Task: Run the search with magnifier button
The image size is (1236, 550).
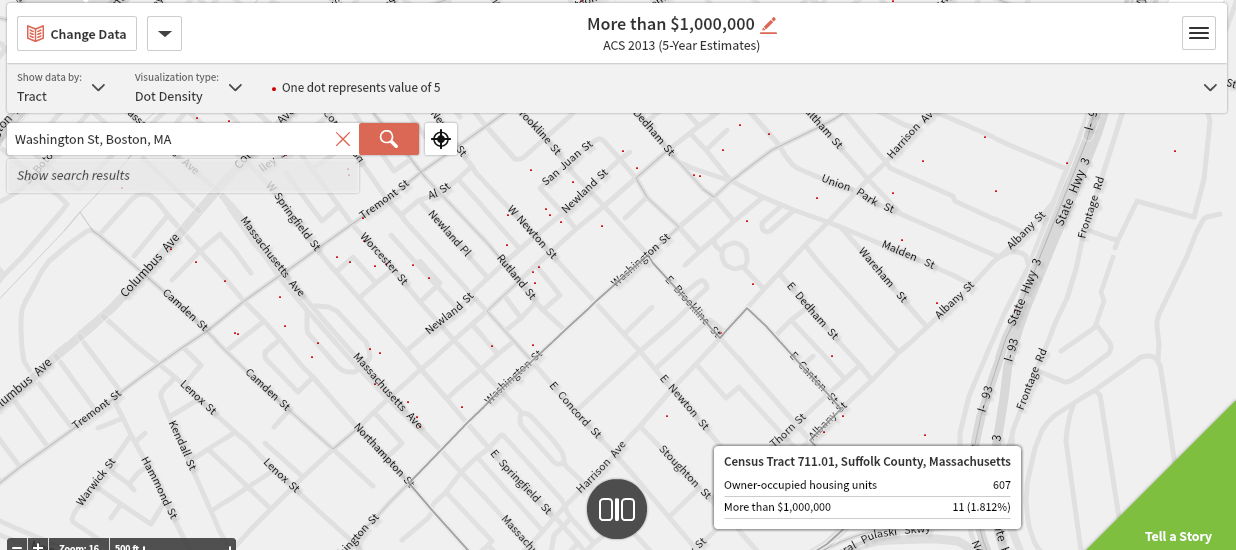Action: click(389, 139)
